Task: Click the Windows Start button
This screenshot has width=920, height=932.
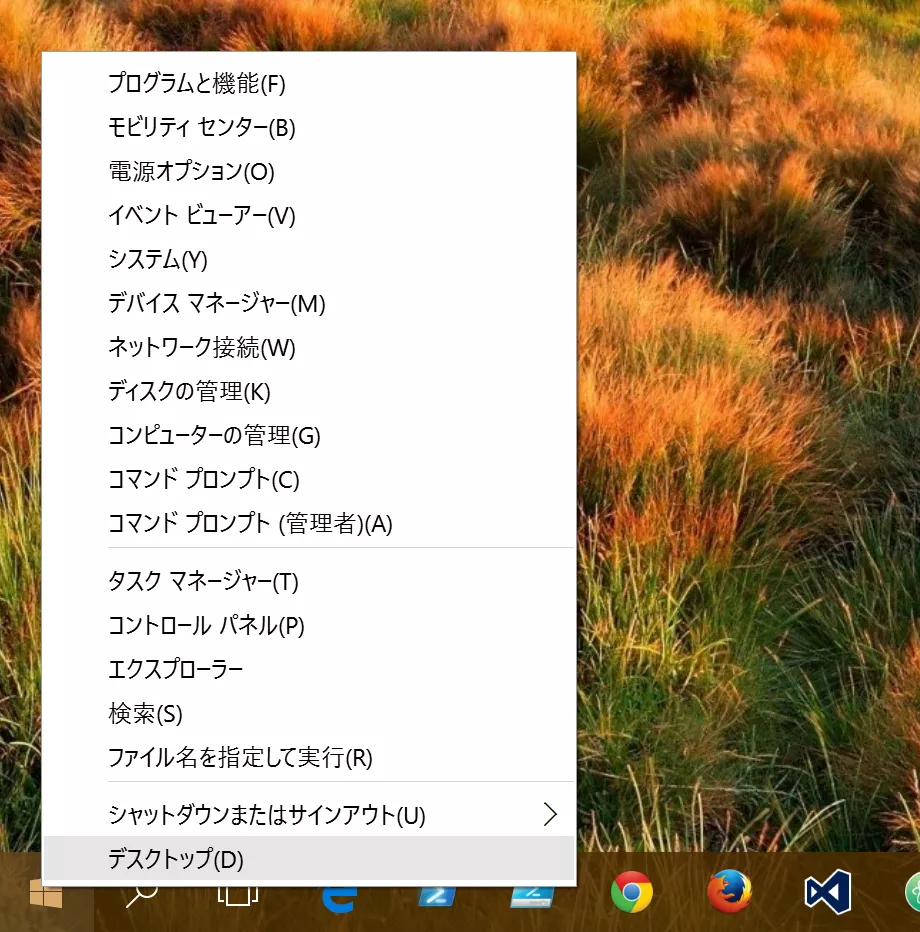Action: click(46, 894)
